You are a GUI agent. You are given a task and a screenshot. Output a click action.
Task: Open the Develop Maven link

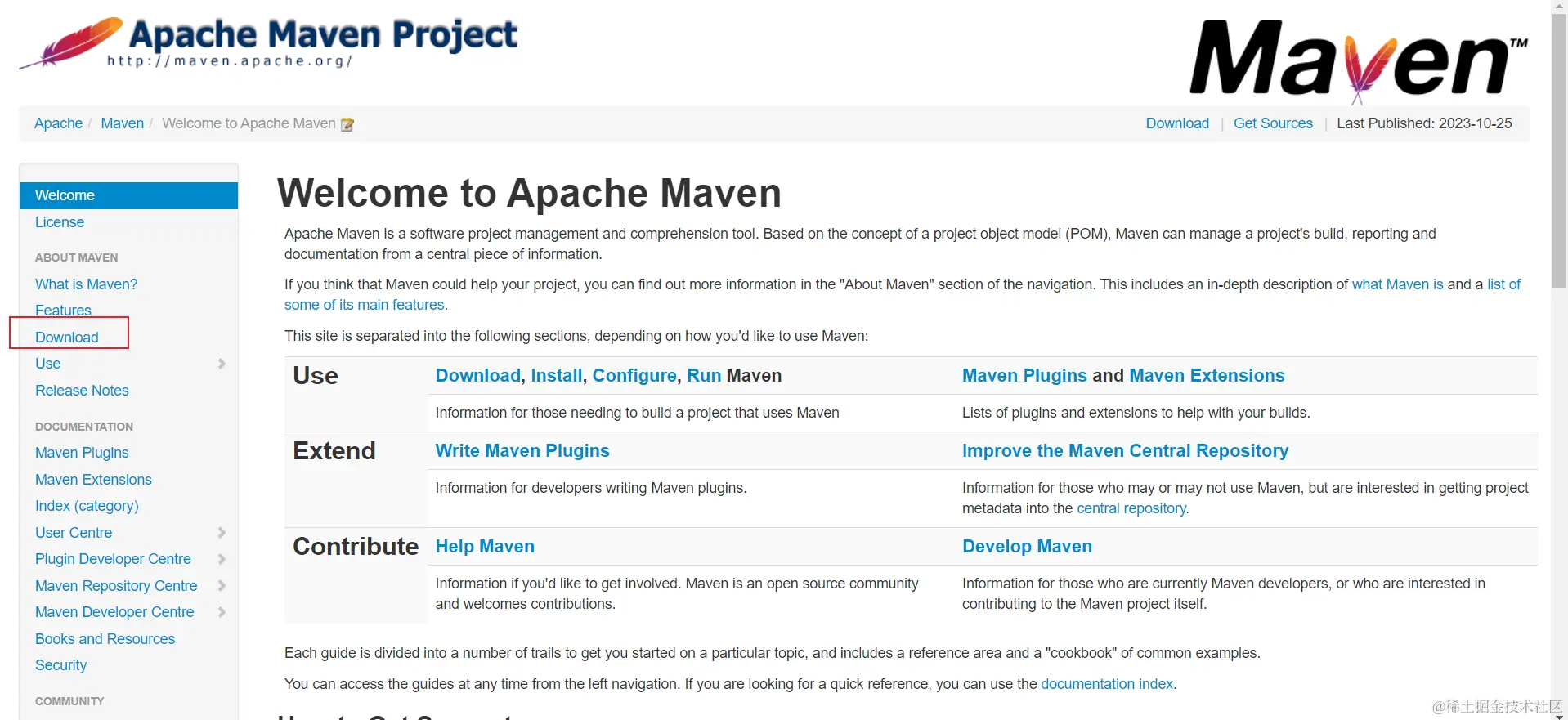(1027, 547)
